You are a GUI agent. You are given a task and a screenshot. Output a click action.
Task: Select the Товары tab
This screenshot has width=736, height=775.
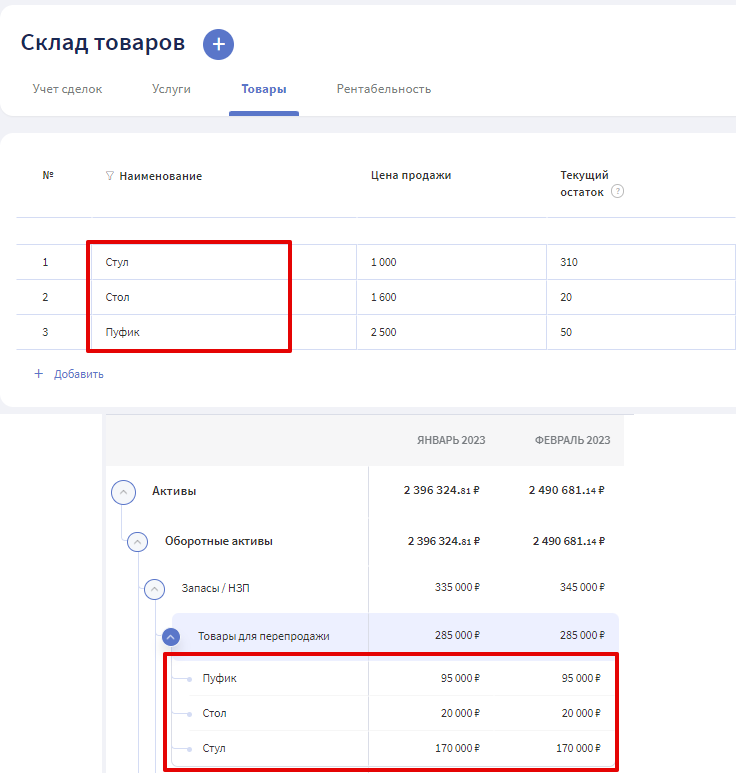click(x=263, y=89)
